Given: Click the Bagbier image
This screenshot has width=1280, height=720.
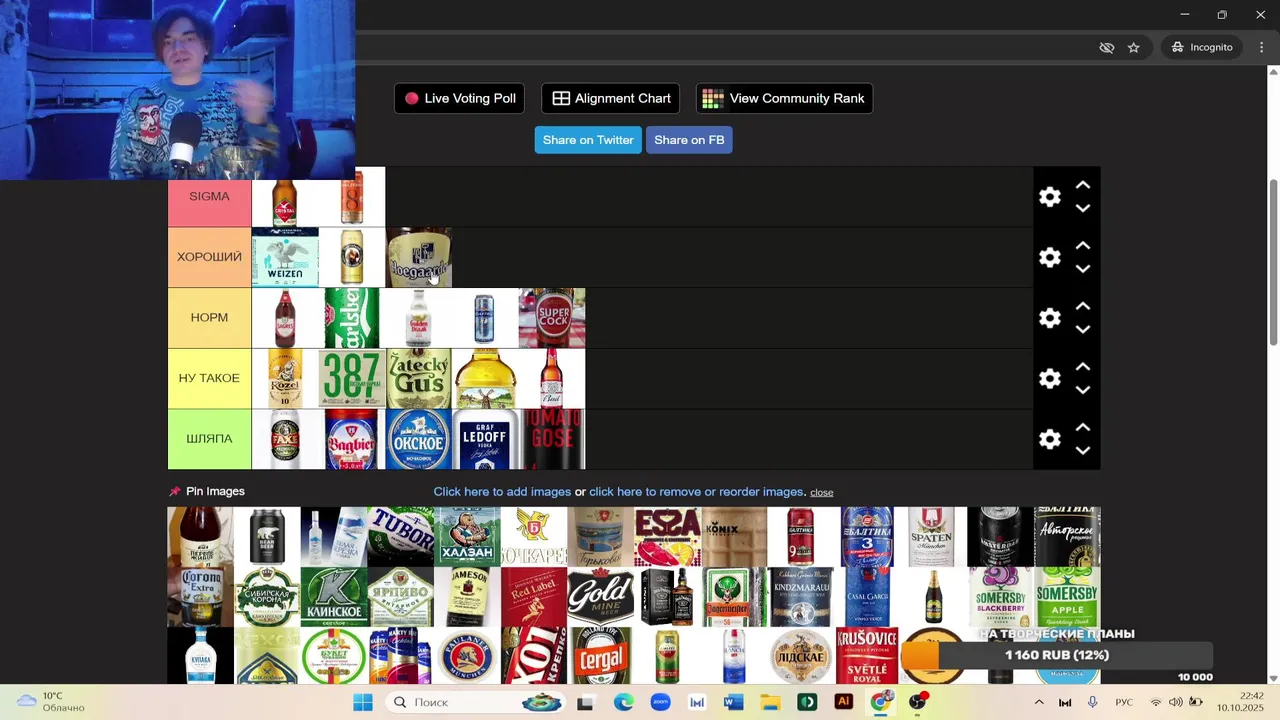Looking at the screenshot, I should tap(352, 439).
